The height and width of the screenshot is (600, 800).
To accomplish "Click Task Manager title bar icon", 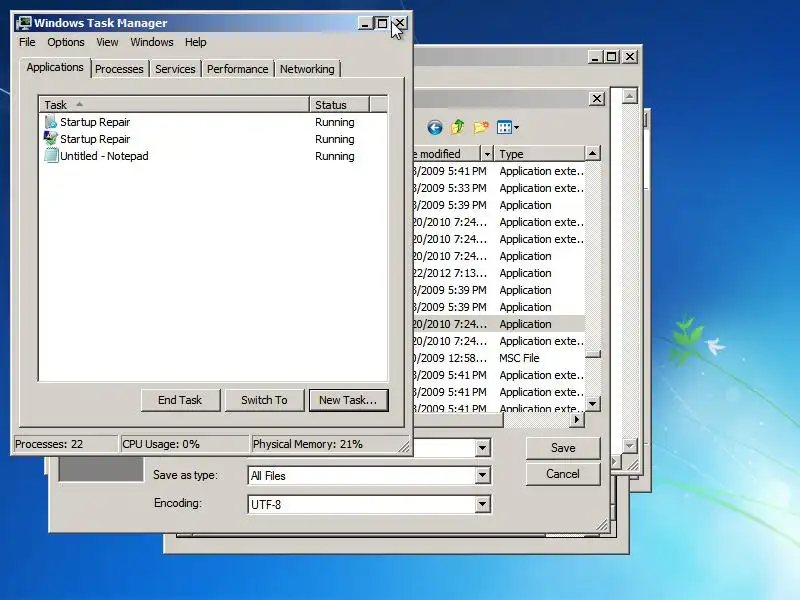I will (23, 23).
